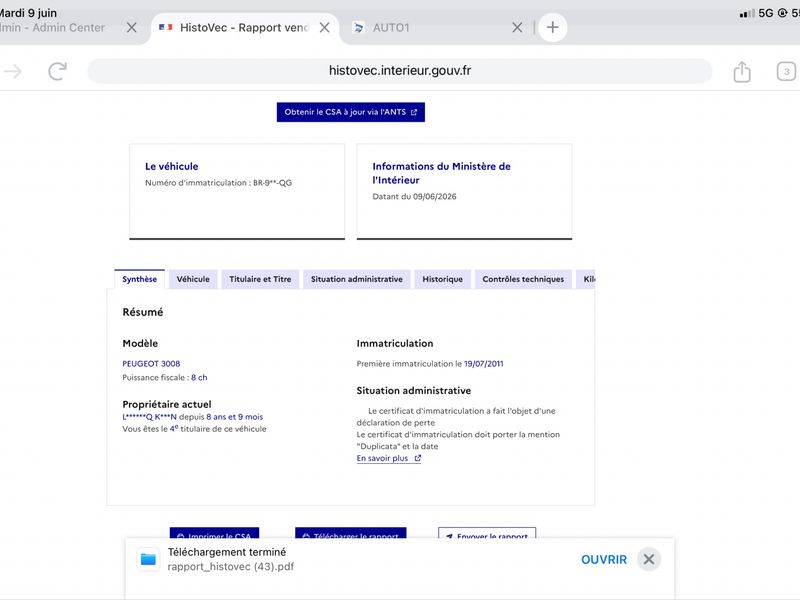The image size is (800, 600).
Task: Show the open tabs counter
Action: tap(786, 71)
